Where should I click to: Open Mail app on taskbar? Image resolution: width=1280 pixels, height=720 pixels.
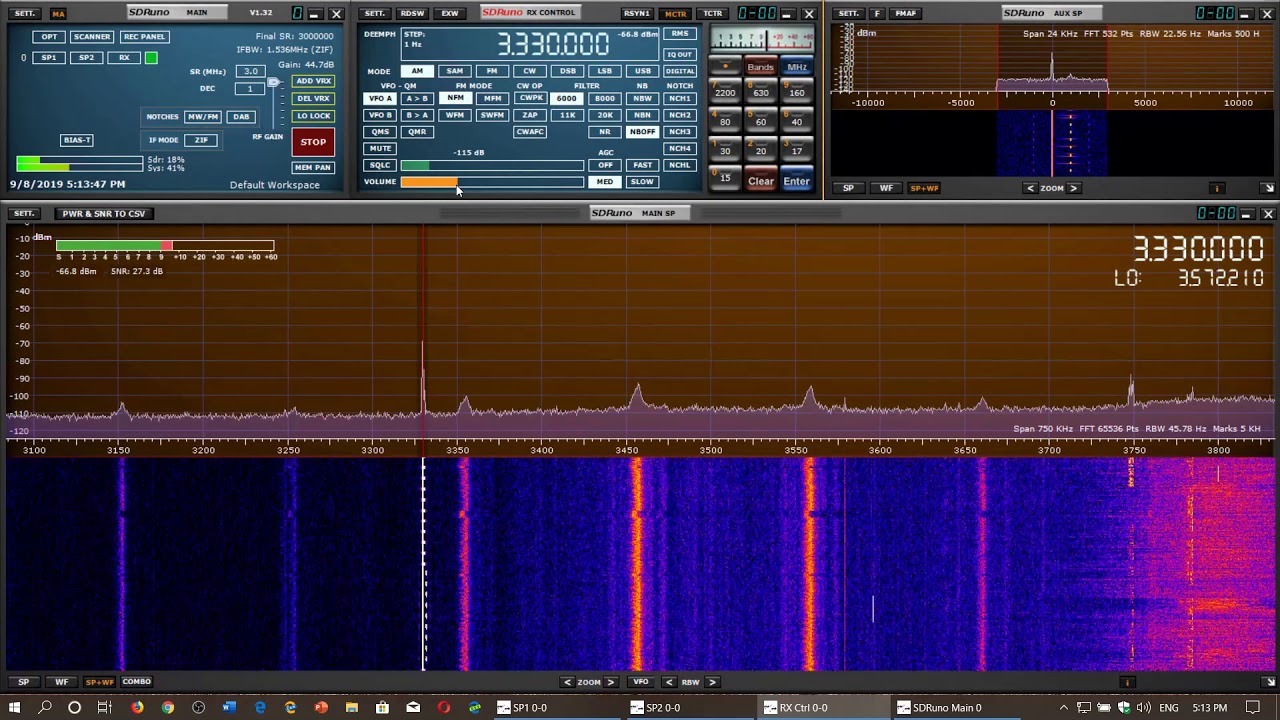click(413, 707)
